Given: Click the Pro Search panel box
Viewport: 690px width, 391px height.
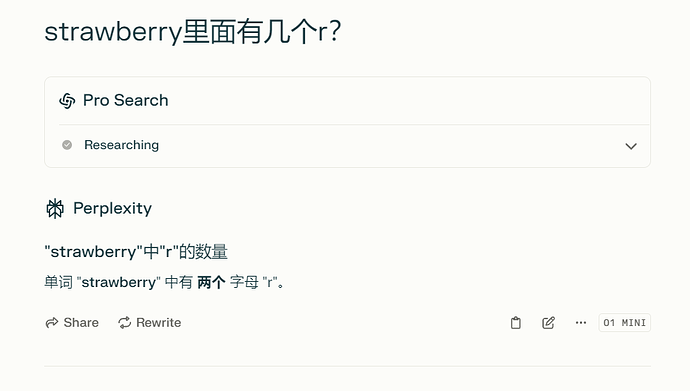Looking at the screenshot, I should click(347, 122).
